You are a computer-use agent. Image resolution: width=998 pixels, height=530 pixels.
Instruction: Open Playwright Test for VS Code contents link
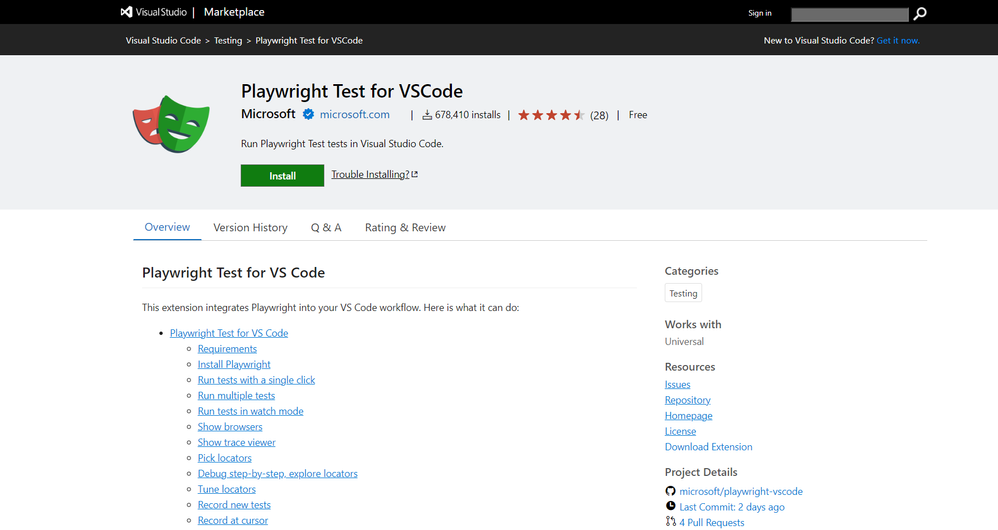click(x=228, y=333)
